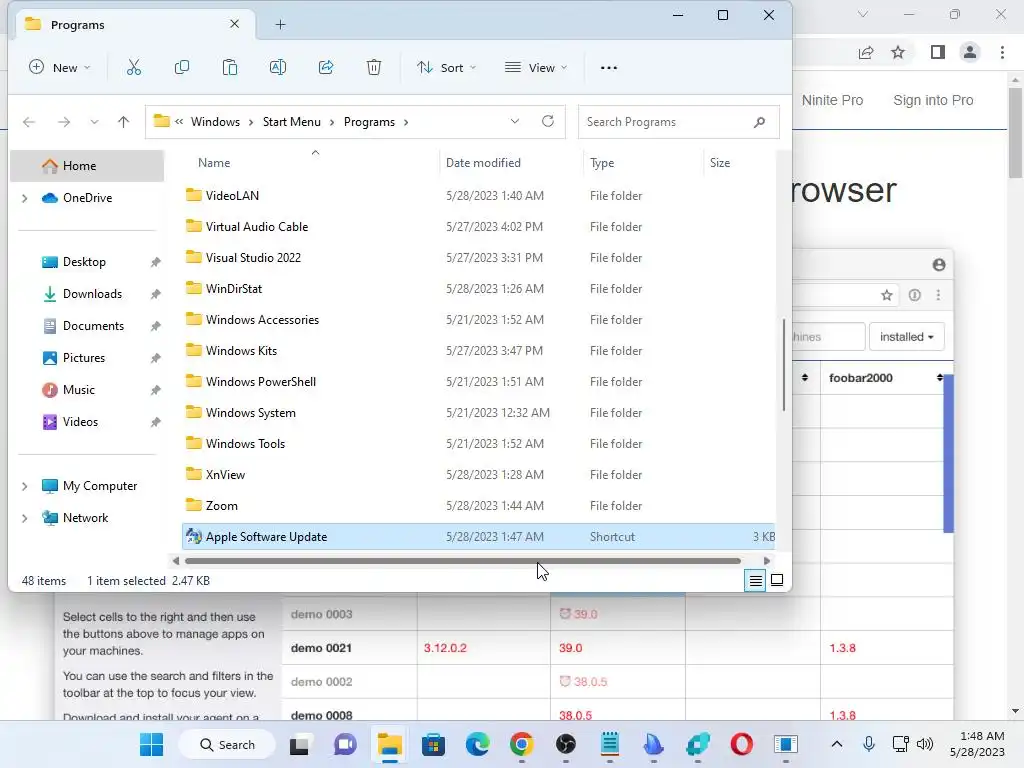Open Windows Start button

tap(152, 744)
